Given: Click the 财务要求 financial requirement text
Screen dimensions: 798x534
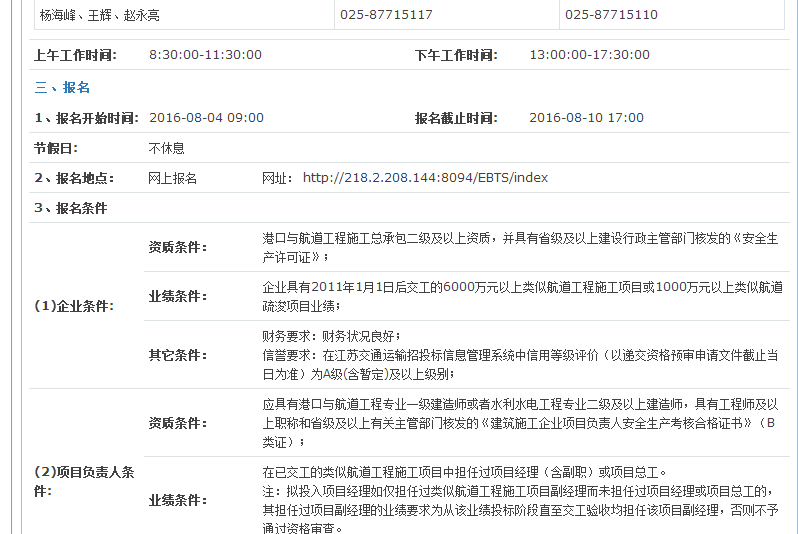Looking at the screenshot, I should pos(332,335).
